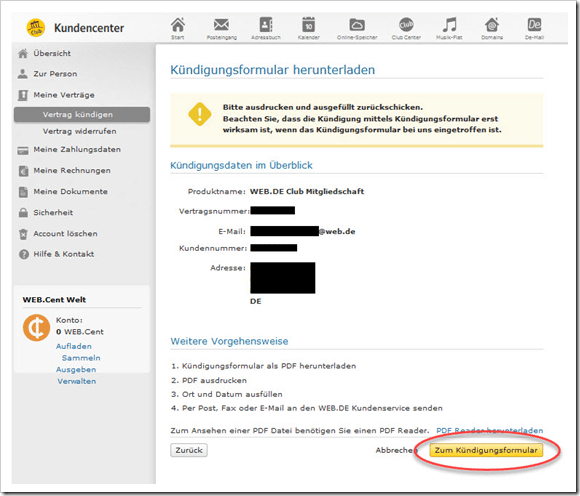Select Vertrag kündigen submenu item
The height and width of the screenshot is (496, 580).
(82, 115)
